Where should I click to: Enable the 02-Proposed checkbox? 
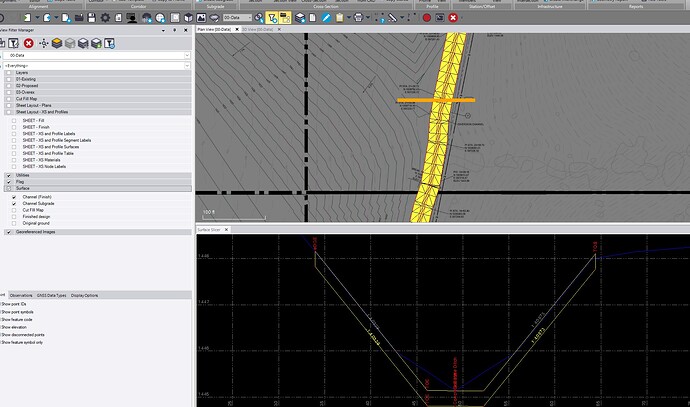coord(9,86)
